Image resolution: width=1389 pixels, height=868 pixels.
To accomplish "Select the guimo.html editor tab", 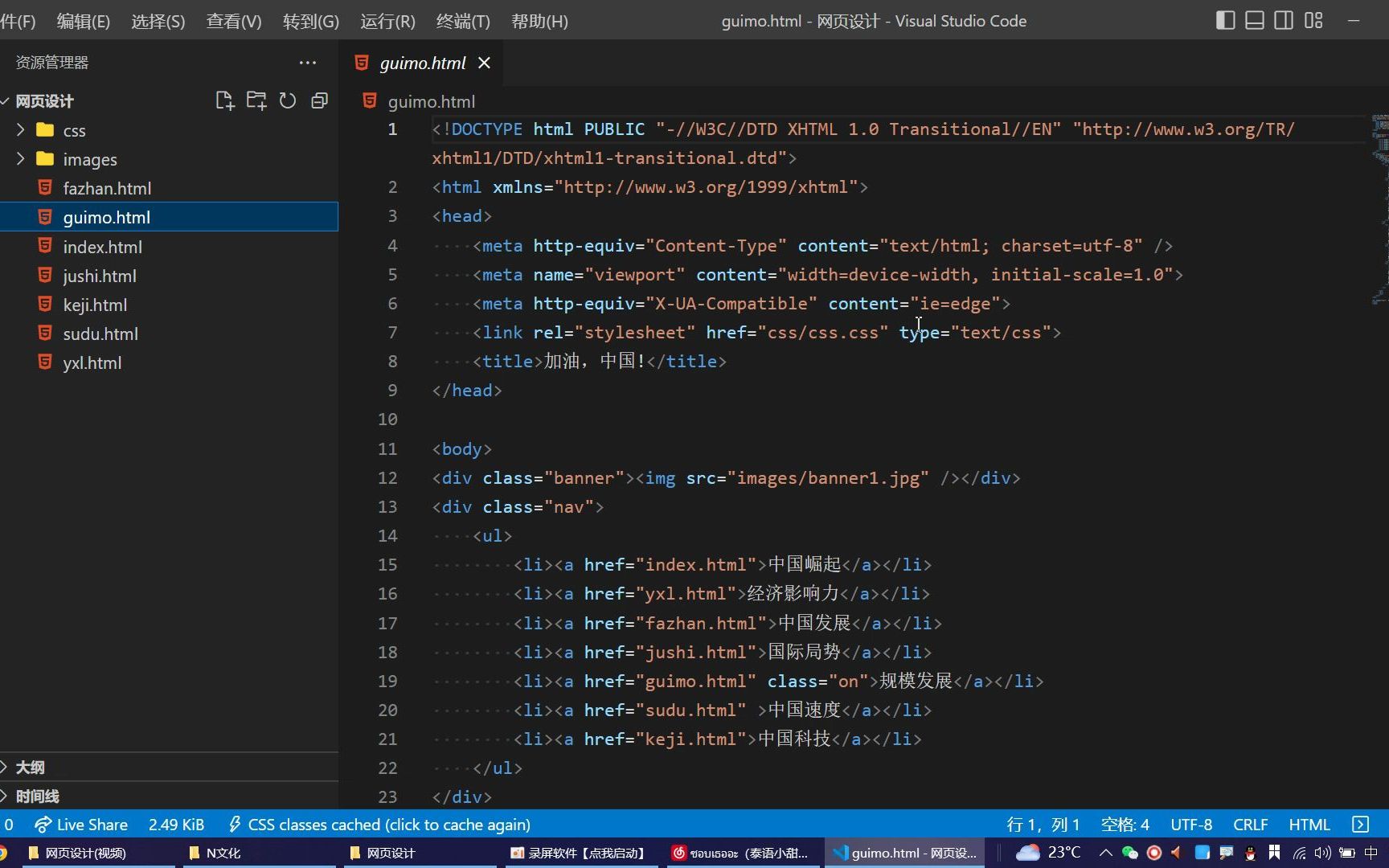I will click(422, 63).
